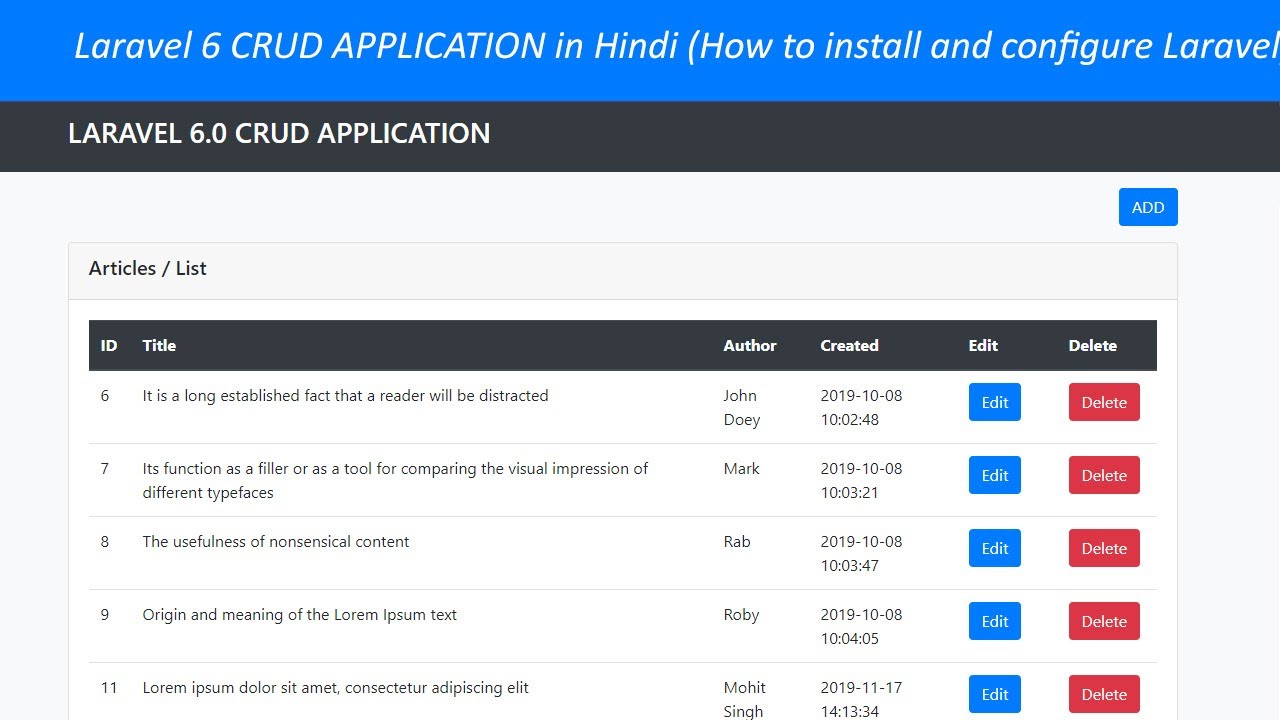Click the LARAVEL 6.0 CRUD APPLICATION heading
This screenshot has width=1280, height=720.
(279, 134)
